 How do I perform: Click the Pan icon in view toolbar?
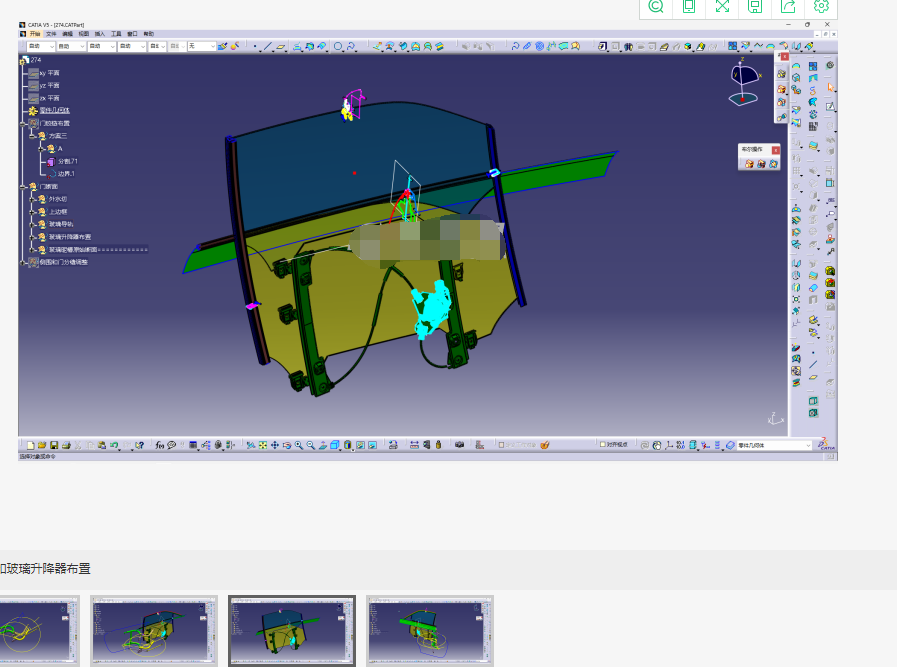pyautogui.click(x=275, y=445)
